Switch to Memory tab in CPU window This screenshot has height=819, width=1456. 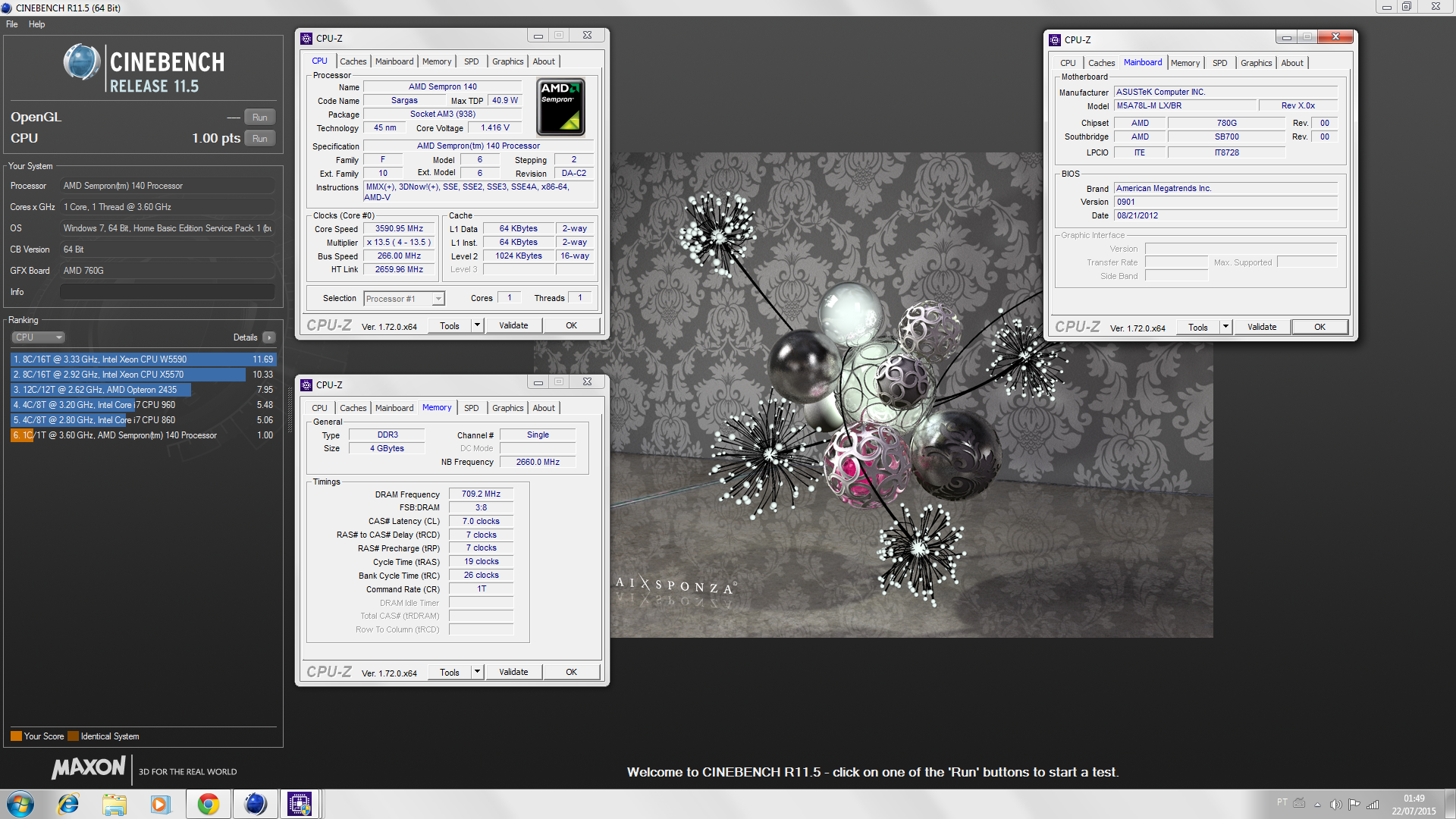[437, 61]
